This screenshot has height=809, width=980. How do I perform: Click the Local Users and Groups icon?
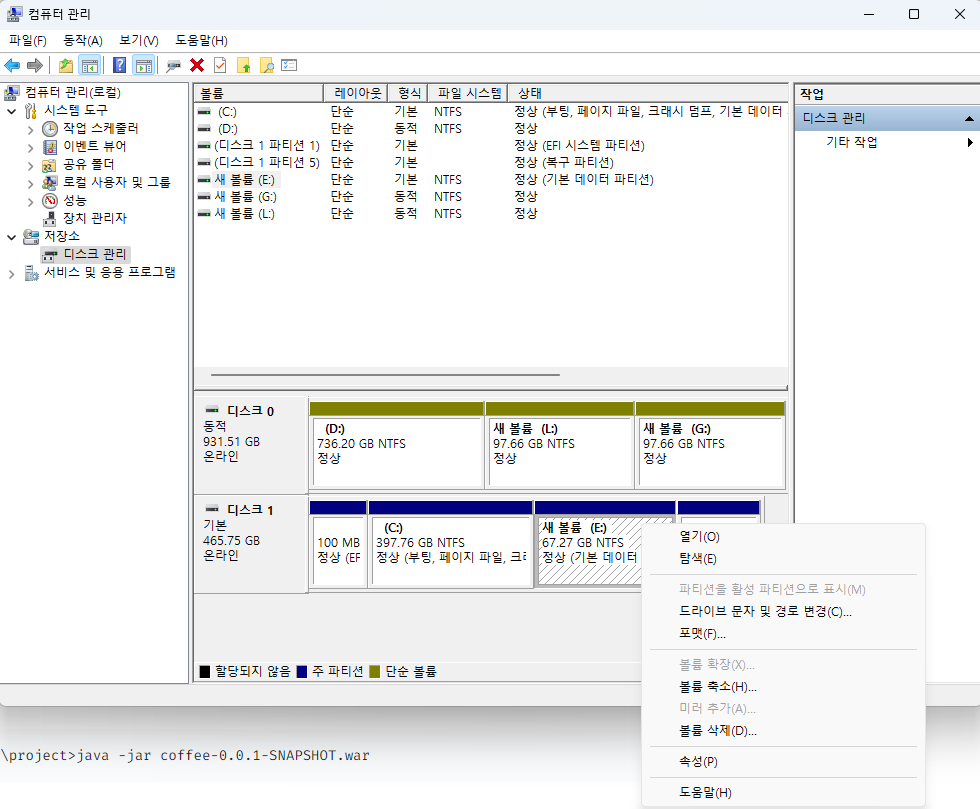pyautogui.click(x=50, y=183)
